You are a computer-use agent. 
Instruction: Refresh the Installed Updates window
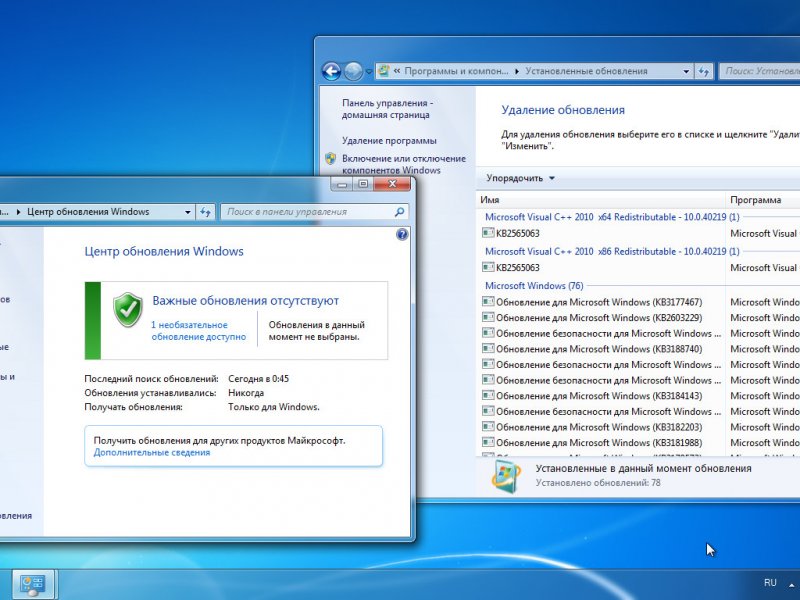point(704,71)
